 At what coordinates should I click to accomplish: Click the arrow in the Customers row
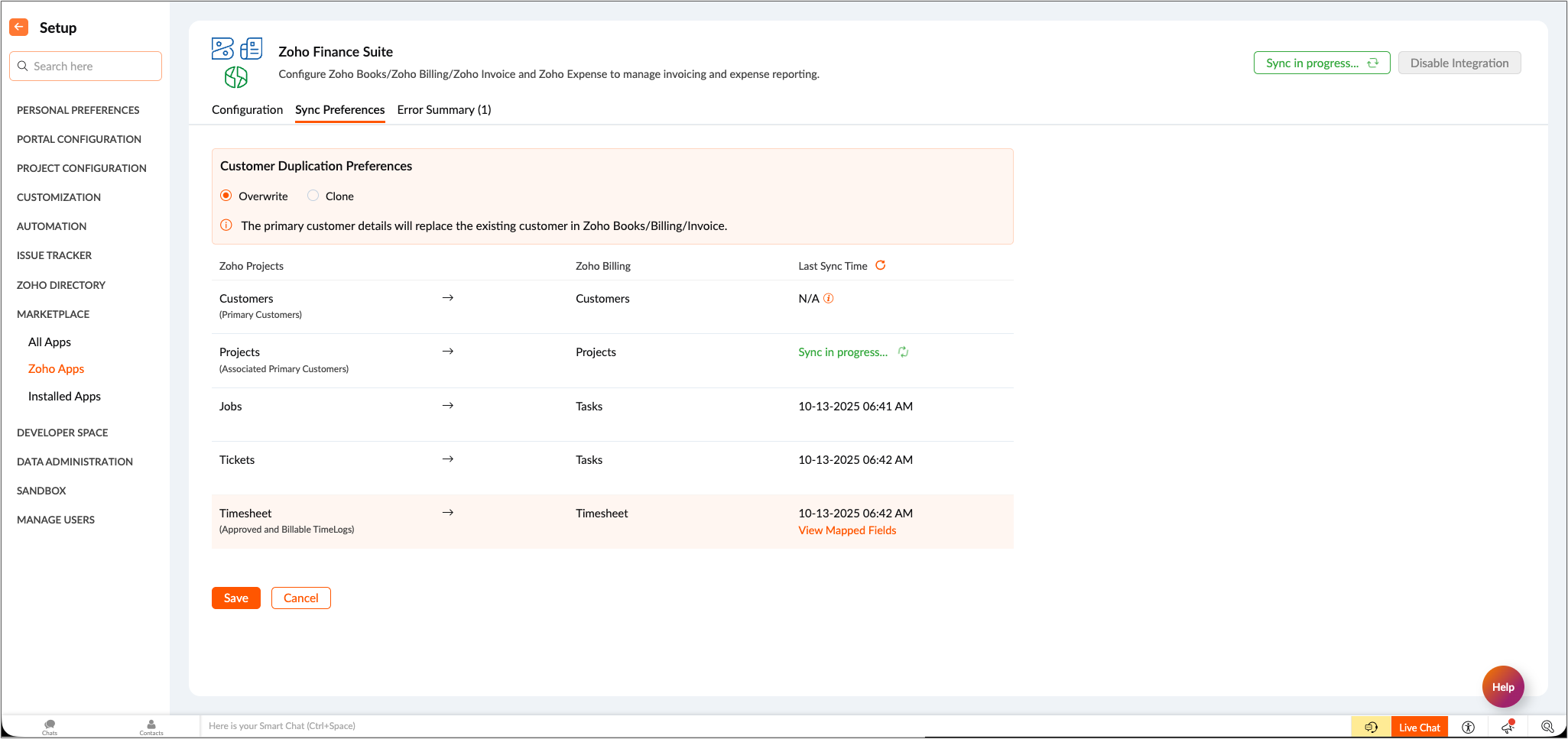[x=448, y=298]
